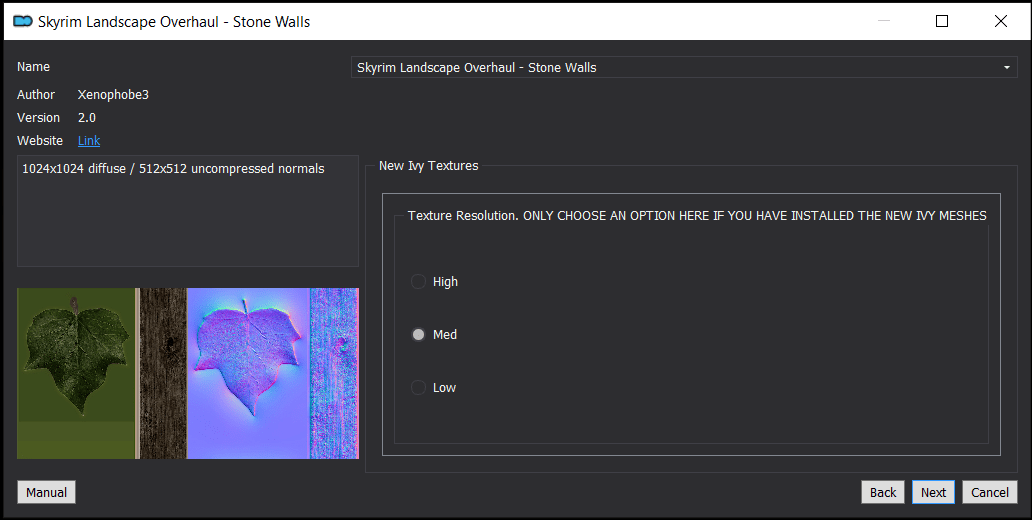1032x520 pixels.
Task: Click the Manual button
Action: click(46, 492)
